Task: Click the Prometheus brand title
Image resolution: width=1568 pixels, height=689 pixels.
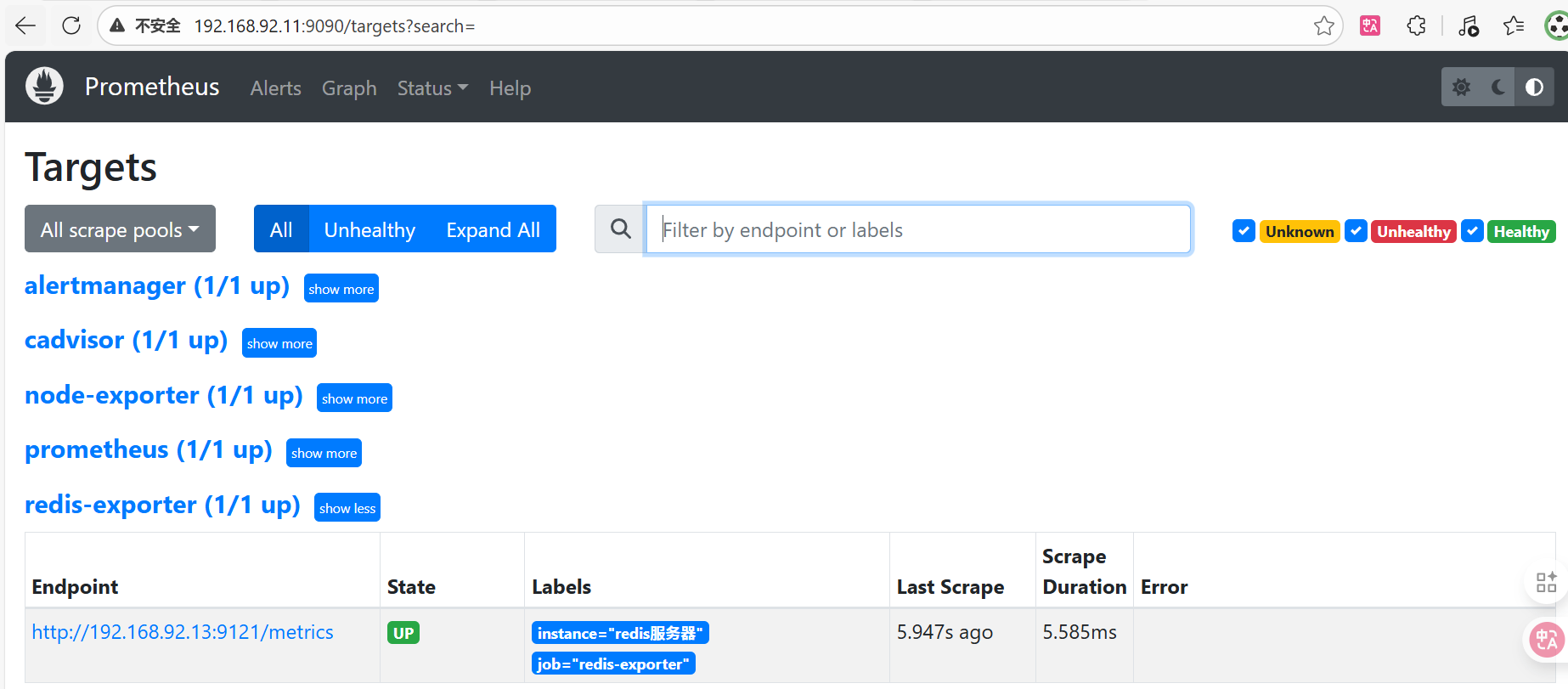Action: click(152, 86)
